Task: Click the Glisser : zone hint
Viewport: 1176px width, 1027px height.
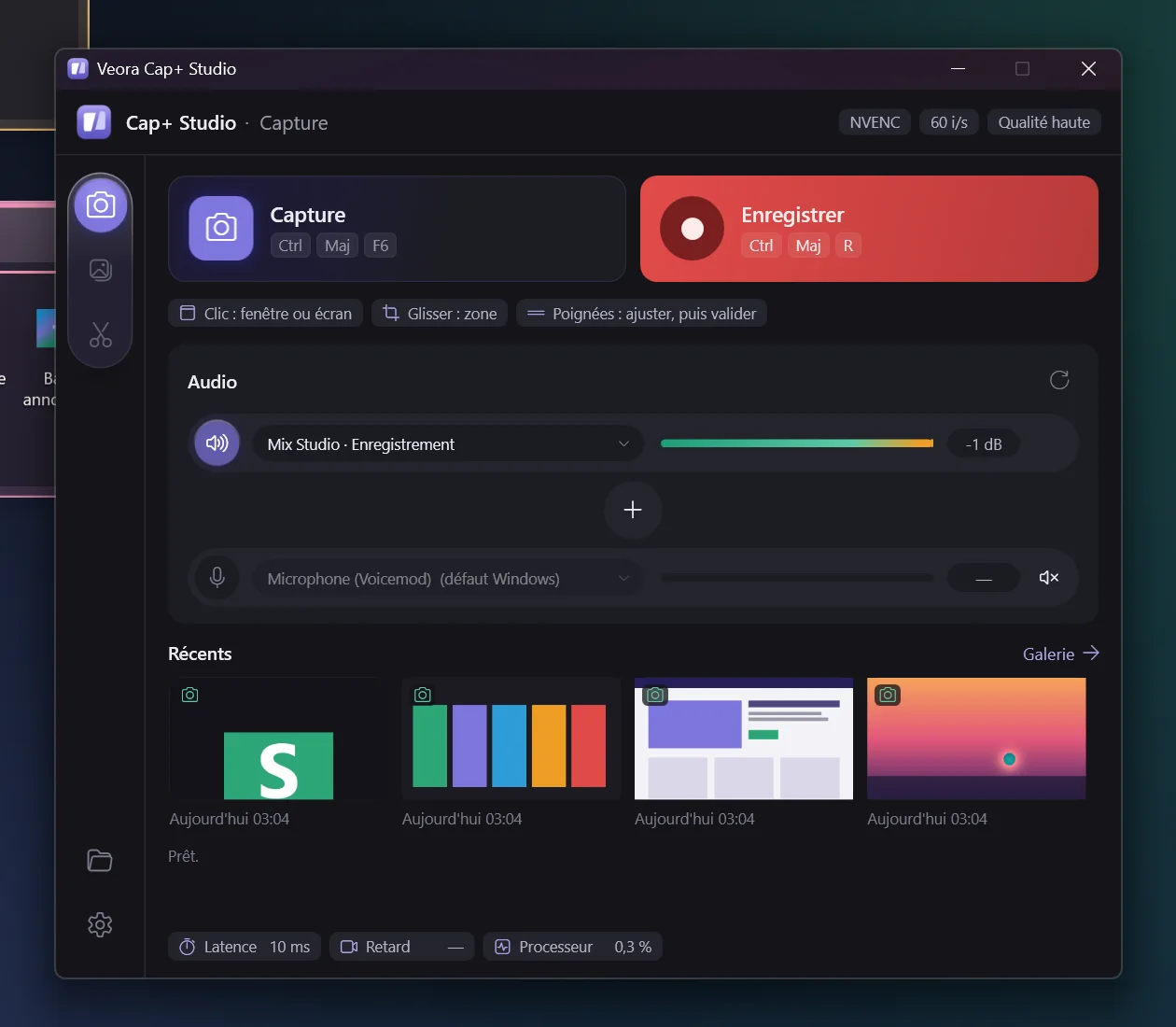Action: tap(440, 314)
